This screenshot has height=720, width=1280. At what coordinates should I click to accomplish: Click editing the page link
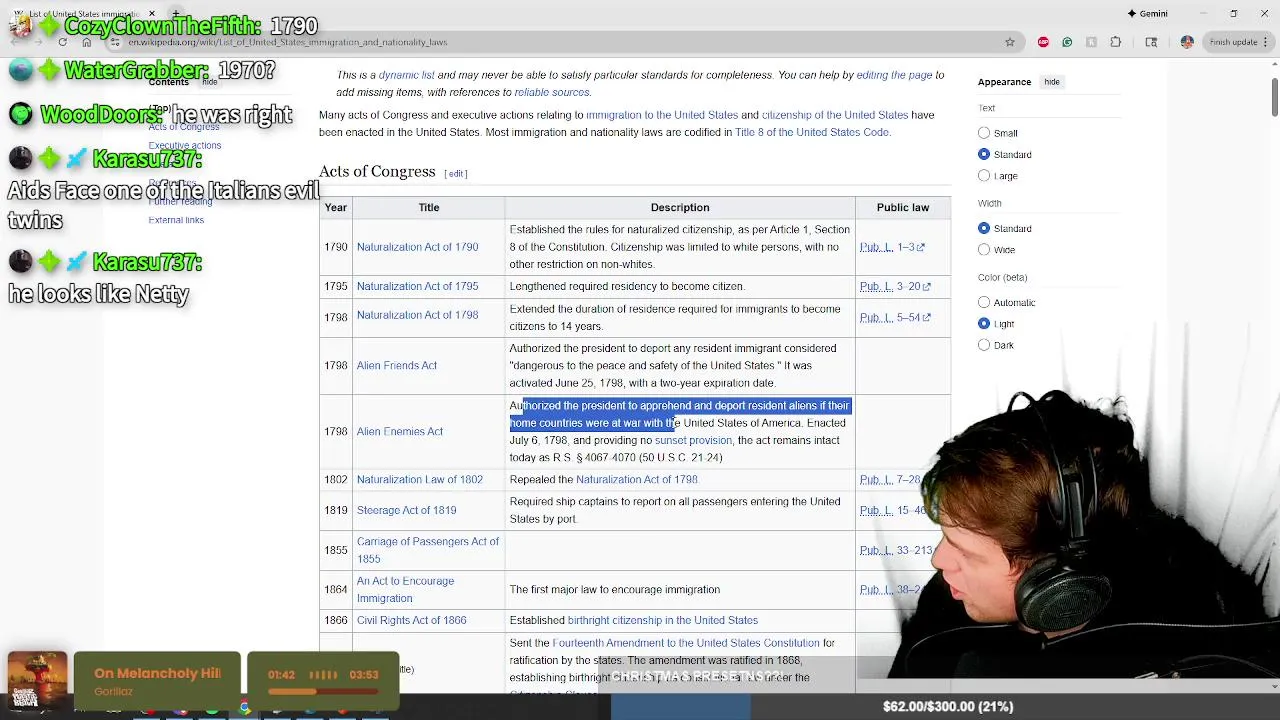coord(894,75)
